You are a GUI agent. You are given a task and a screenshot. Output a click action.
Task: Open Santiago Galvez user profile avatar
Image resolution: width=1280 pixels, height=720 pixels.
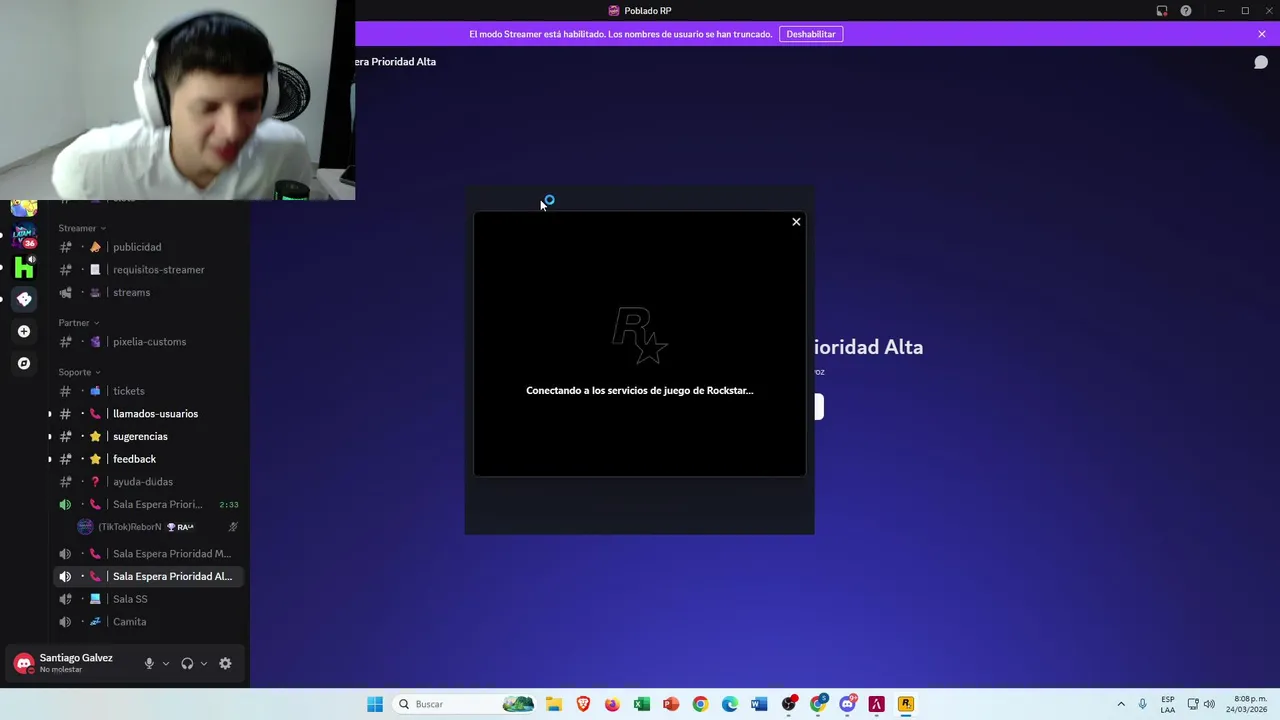pyautogui.click(x=24, y=663)
